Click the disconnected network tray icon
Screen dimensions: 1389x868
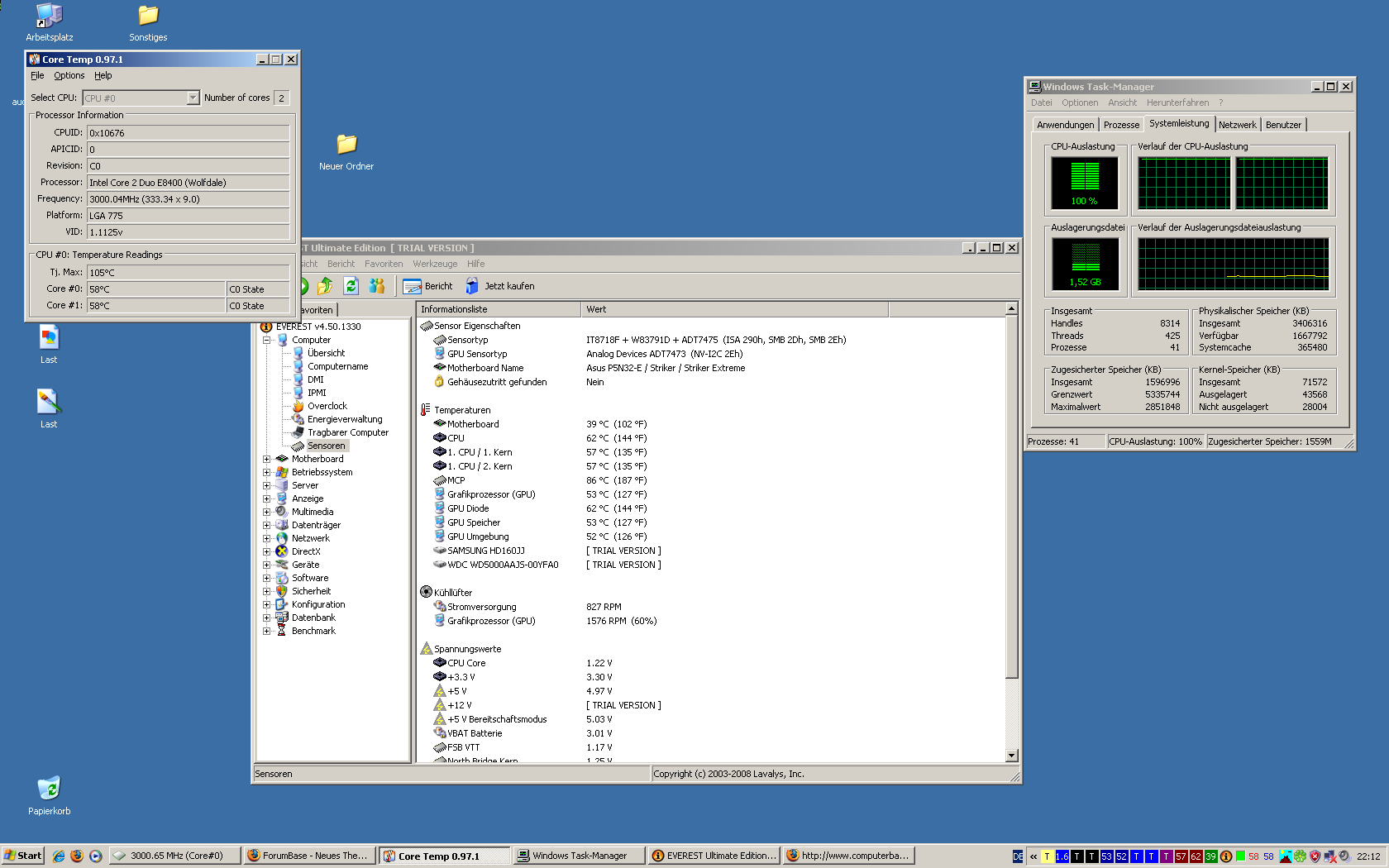pyautogui.click(x=1329, y=856)
